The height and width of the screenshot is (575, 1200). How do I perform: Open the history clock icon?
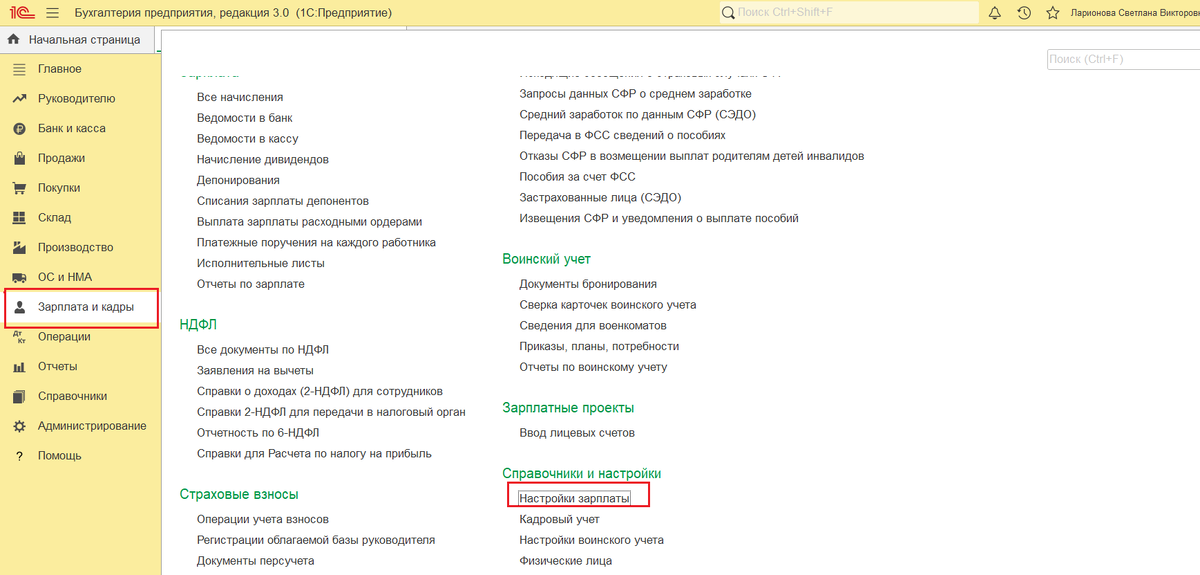click(x=1024, y=13)
